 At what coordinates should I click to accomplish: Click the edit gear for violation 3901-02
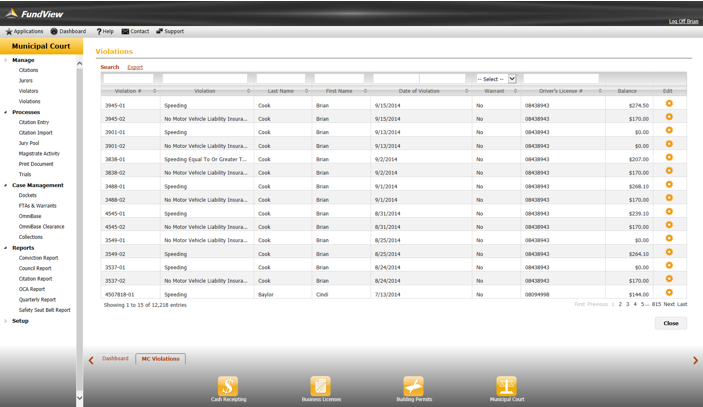click(x=669, y=144)
